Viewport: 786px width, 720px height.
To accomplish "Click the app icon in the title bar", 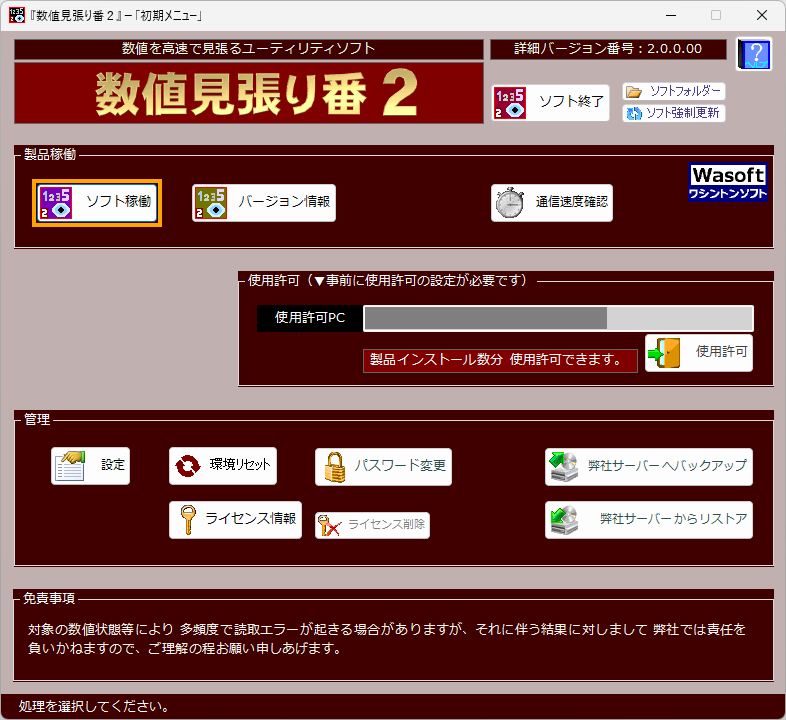I will 17,15.
